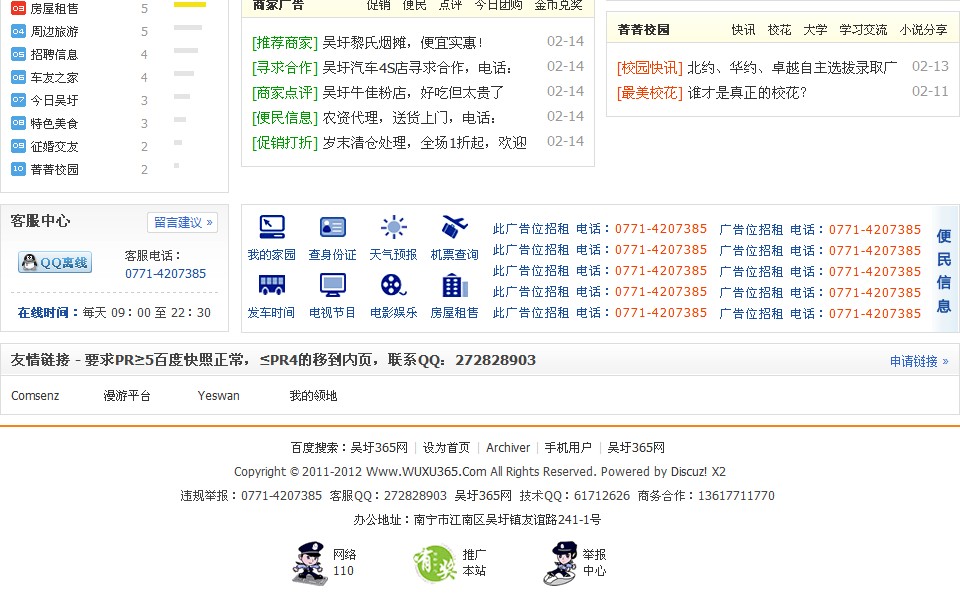Screen dimensions: 960x595
Task: Open the 特色美食 forum link
Action: point(54,123)
